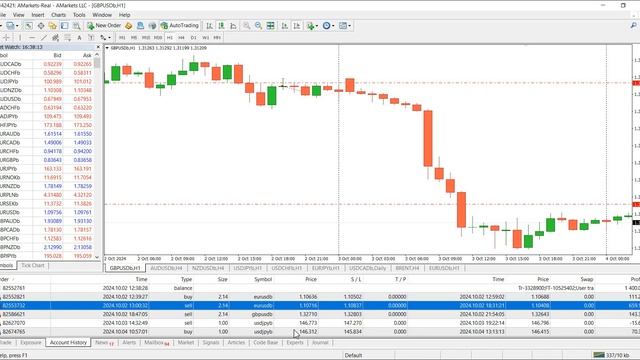This screenshot has height=360, width=640.
Task: Switch to the BRENT,H4 chart tab
Action: pyautogui.click(x=407, y=268)
